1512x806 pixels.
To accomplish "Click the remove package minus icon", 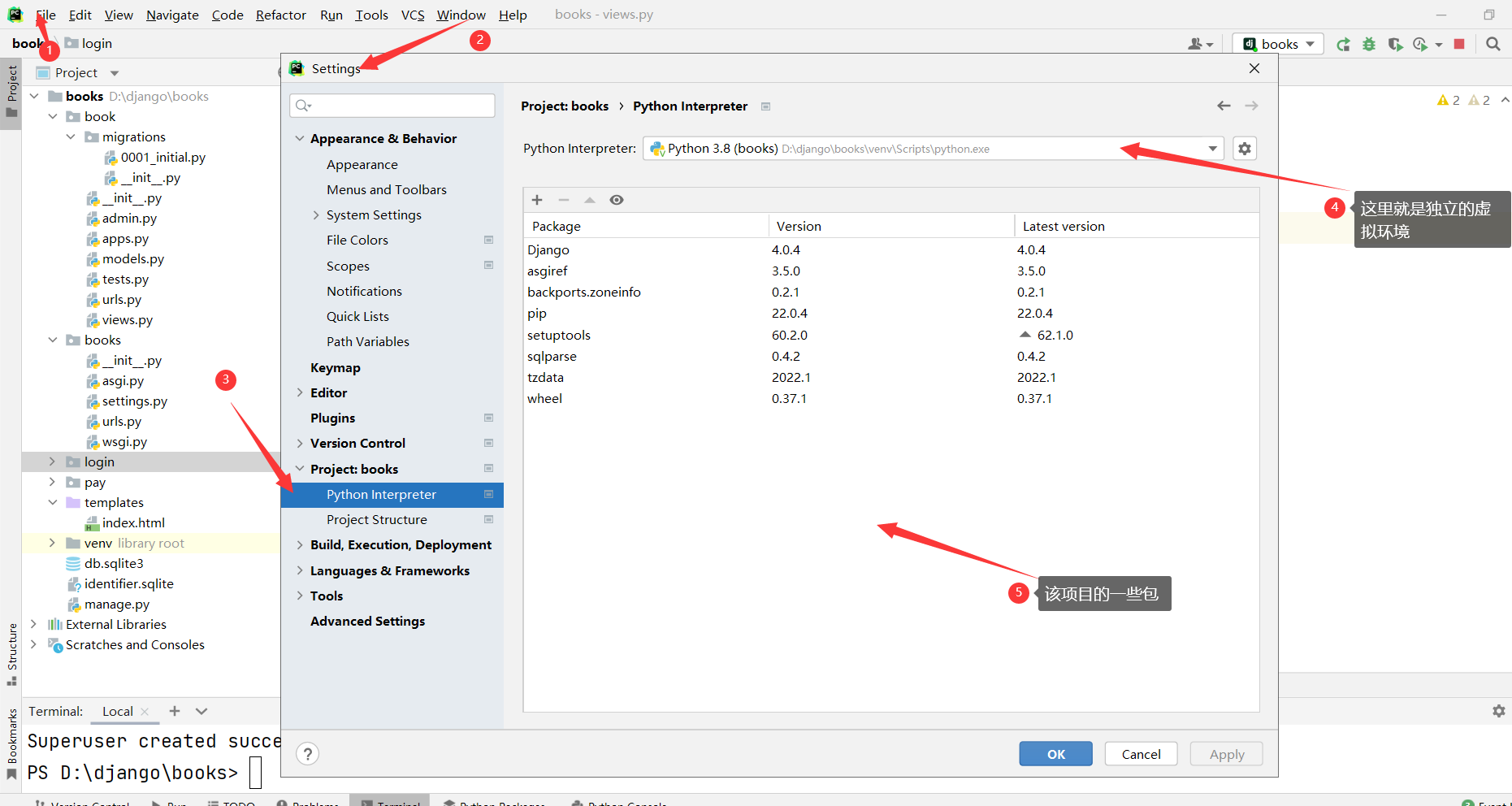I will pos(564,200).
